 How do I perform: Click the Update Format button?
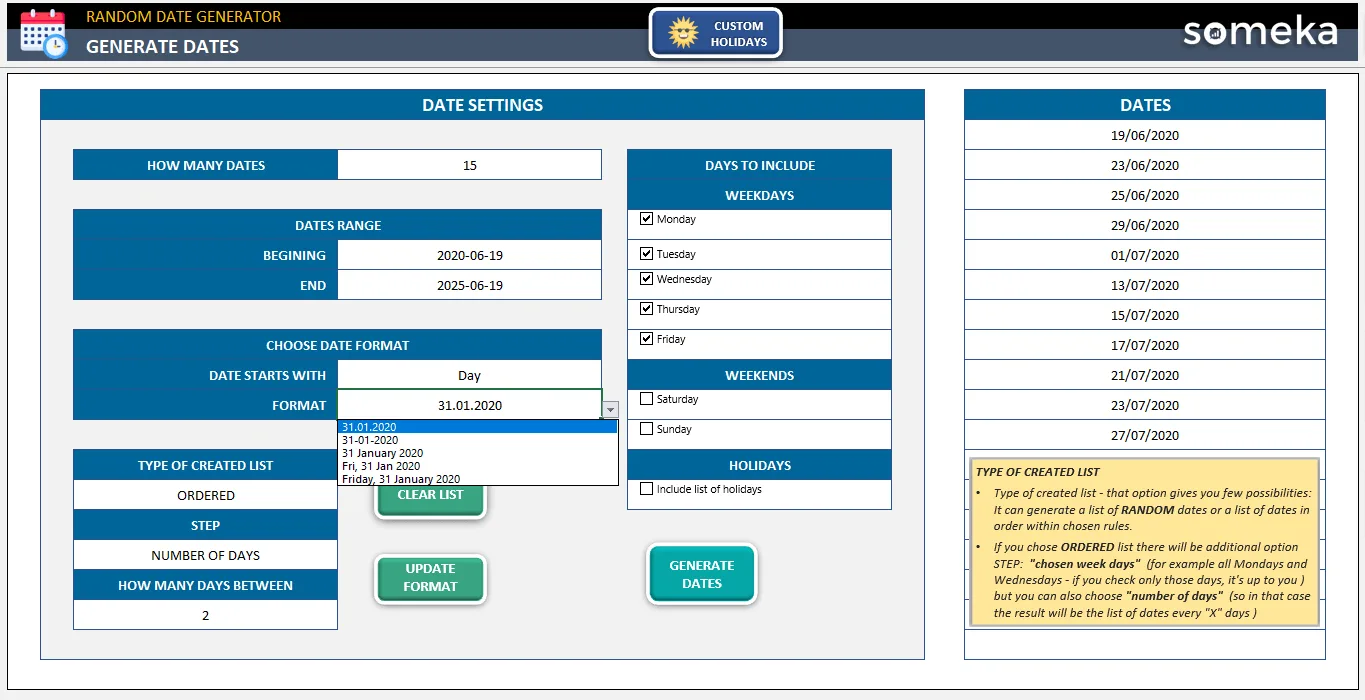[x=430, y=578]
